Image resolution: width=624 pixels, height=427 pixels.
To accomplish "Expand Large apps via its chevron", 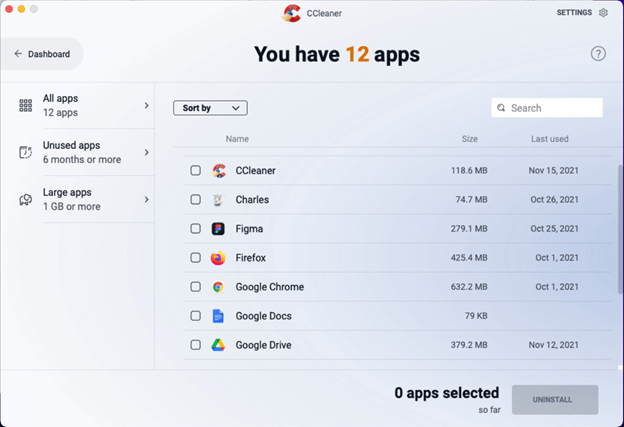I will pyautogui.click(x=146, y=199).
